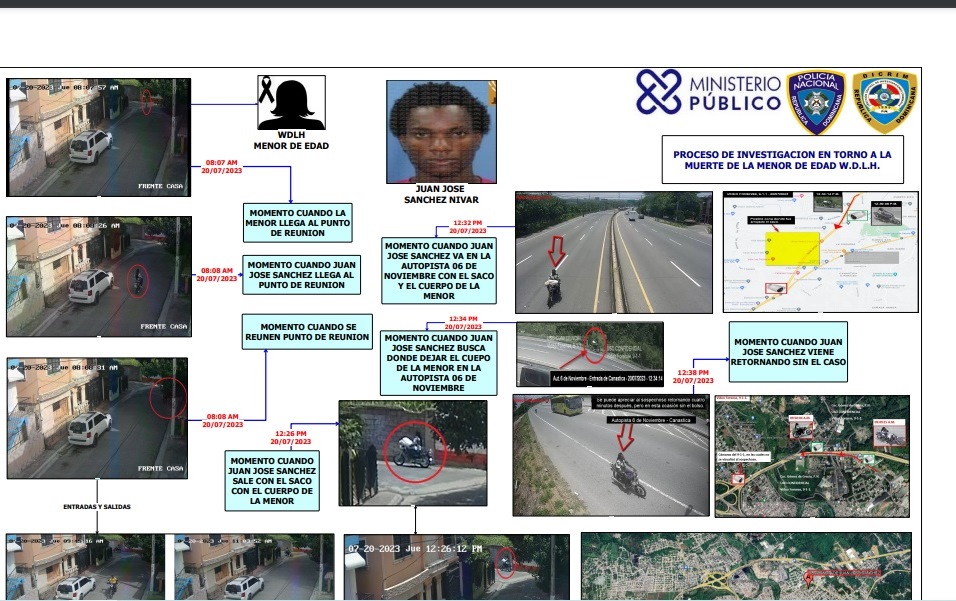Screen dimensions: 956x601
Task: Select the 'BUSCA DONDE DEJAR EL CUEPO' text box
Action: pyautogui.click(x=438, y=363)
